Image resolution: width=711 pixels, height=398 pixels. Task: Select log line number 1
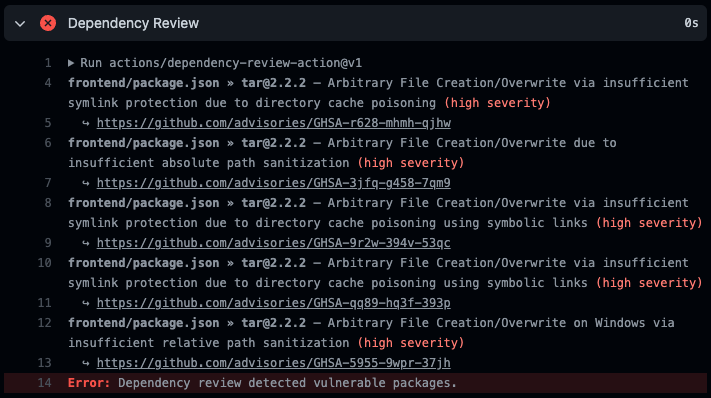point(48,63)
